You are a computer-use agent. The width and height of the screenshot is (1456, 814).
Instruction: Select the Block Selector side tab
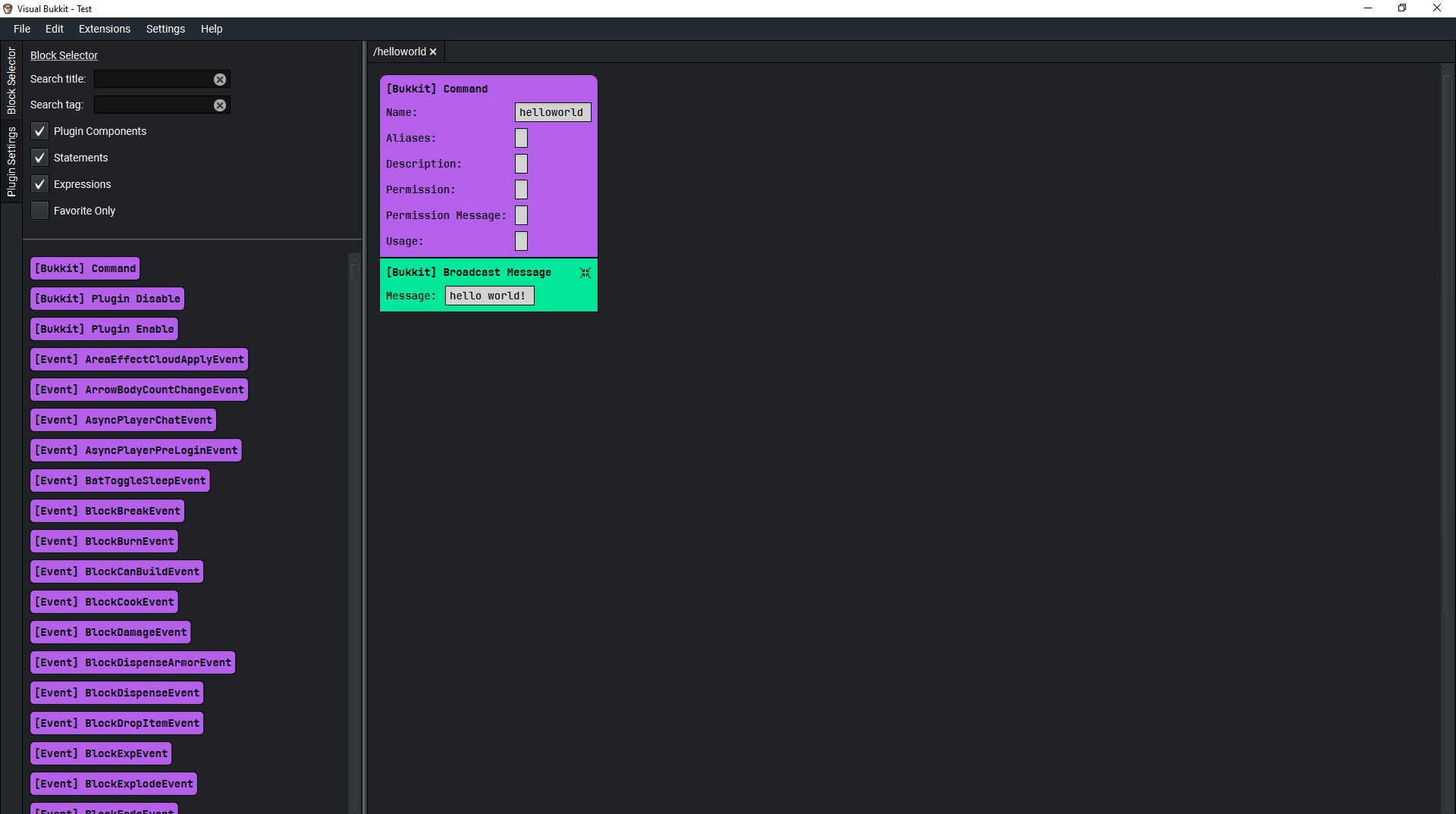(x=11, y=81)
